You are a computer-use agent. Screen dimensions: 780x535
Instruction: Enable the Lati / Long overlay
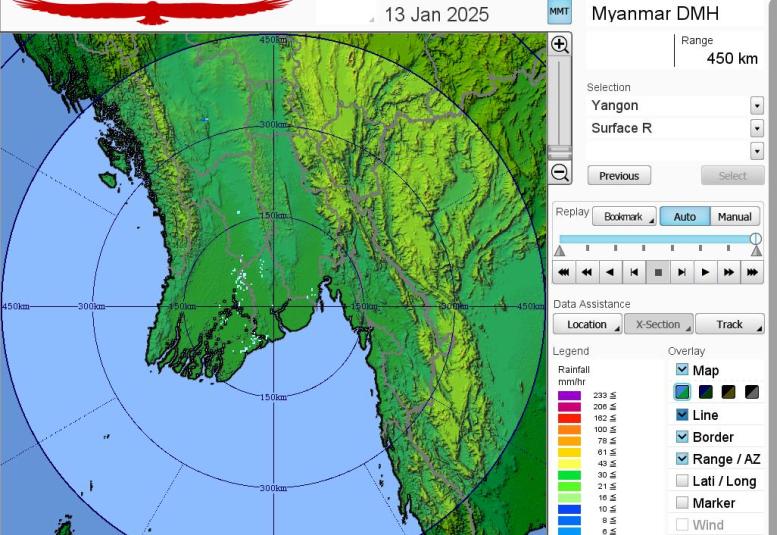[x=682, y=481]
